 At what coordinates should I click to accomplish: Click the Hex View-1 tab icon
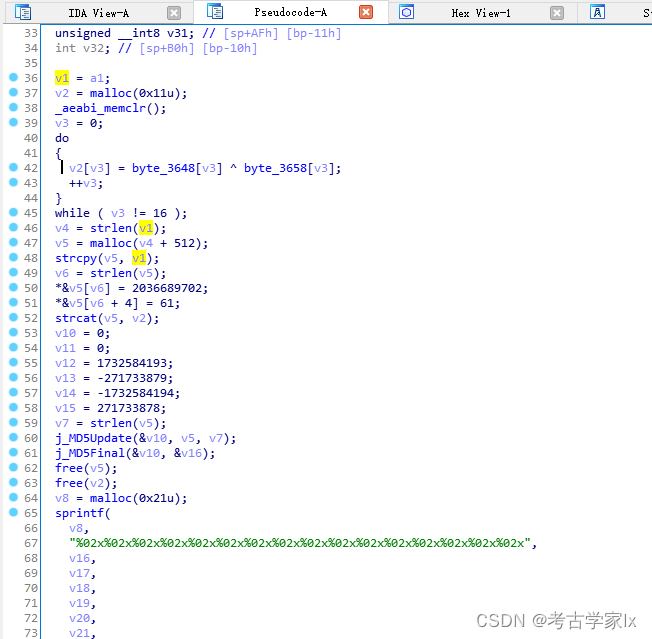click(407, 12)
